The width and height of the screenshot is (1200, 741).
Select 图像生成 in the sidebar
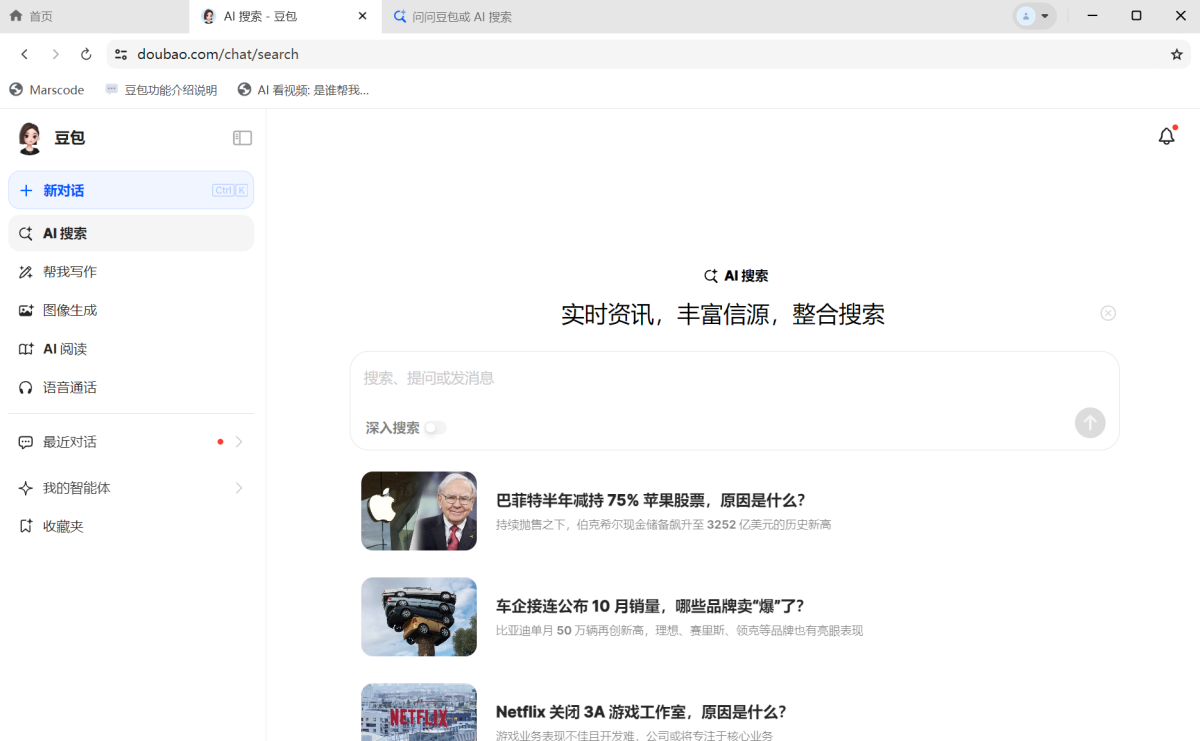click(x=70, y=311)
